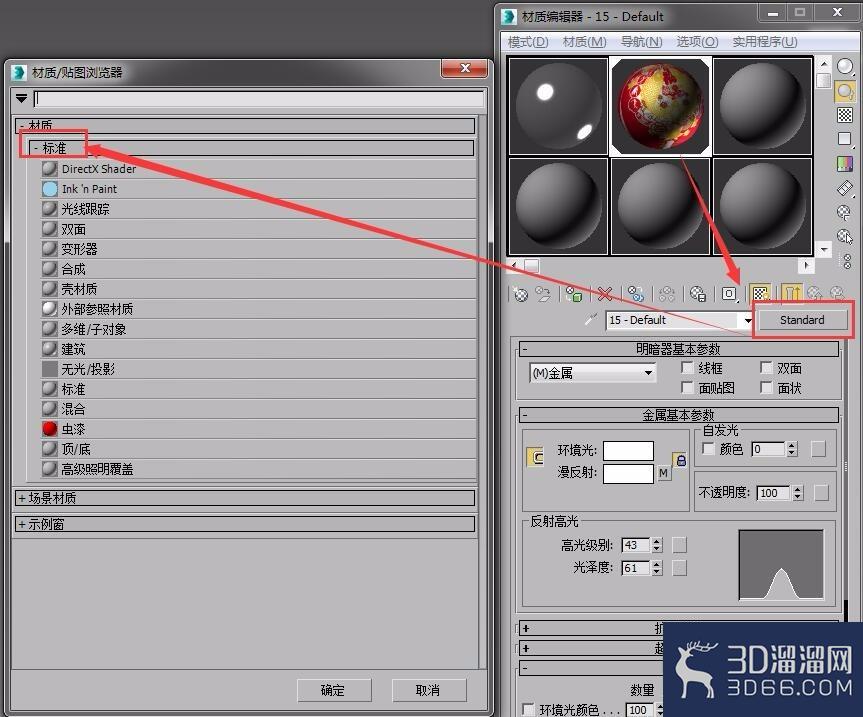Select the 虫漆 material in the list

pos(259,429)
